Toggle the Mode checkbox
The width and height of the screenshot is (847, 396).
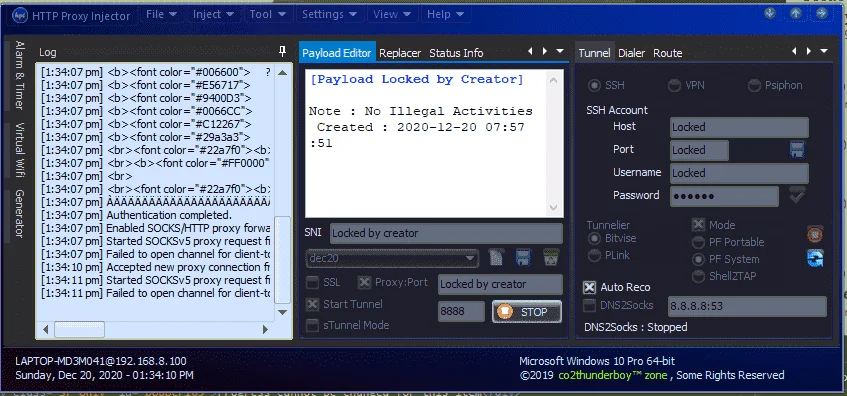[699, 225]
